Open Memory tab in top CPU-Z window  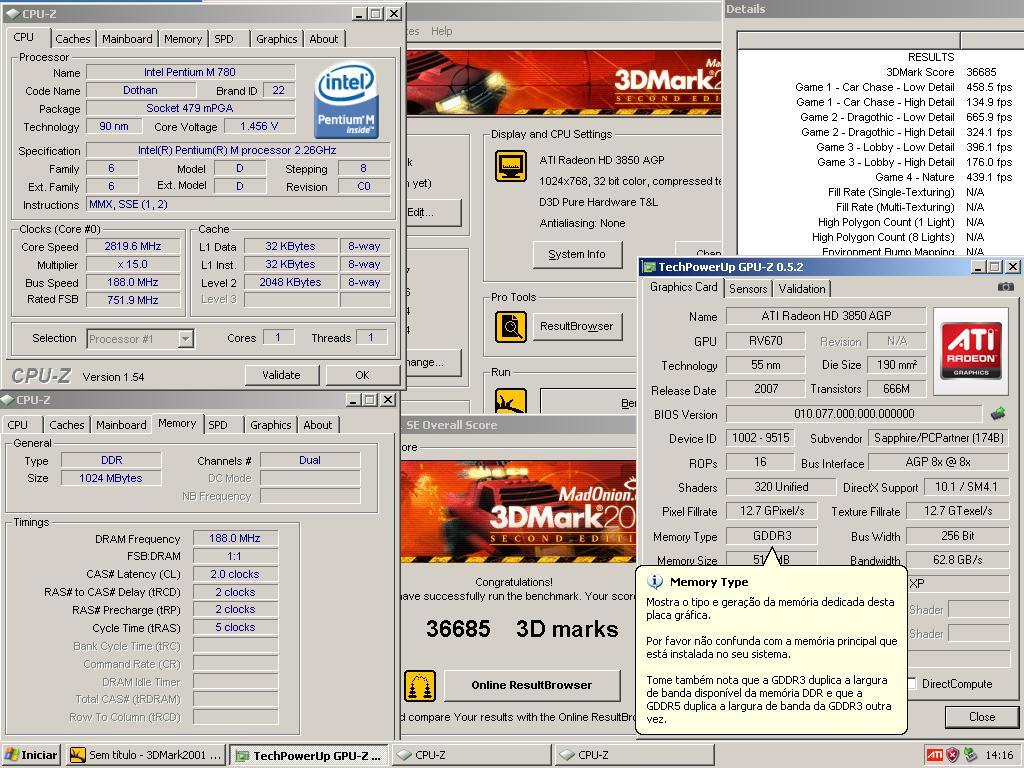tap(183, 39)
